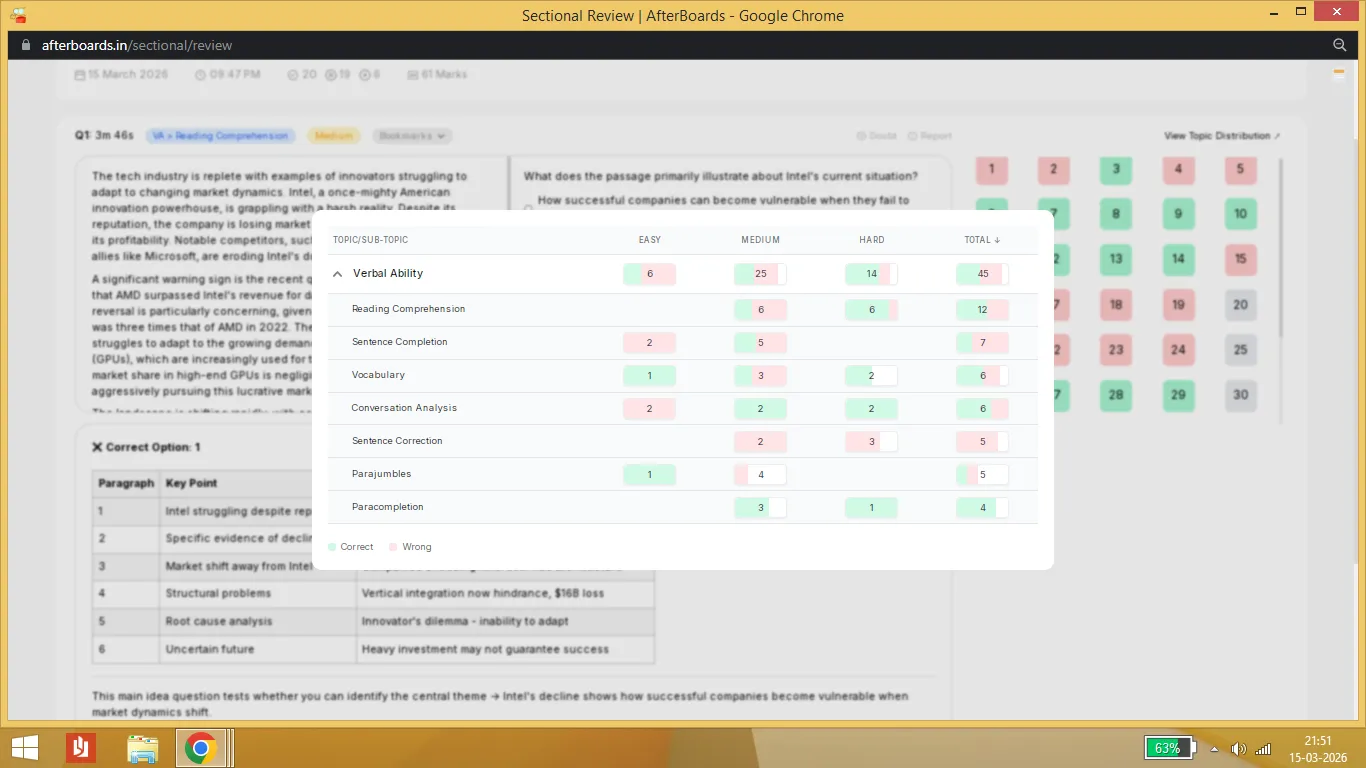The width and height of the screenshot is (1366, 768).
Task: Select the Conversation Analysis sub-topic label
Action: (x=404, y=408)
